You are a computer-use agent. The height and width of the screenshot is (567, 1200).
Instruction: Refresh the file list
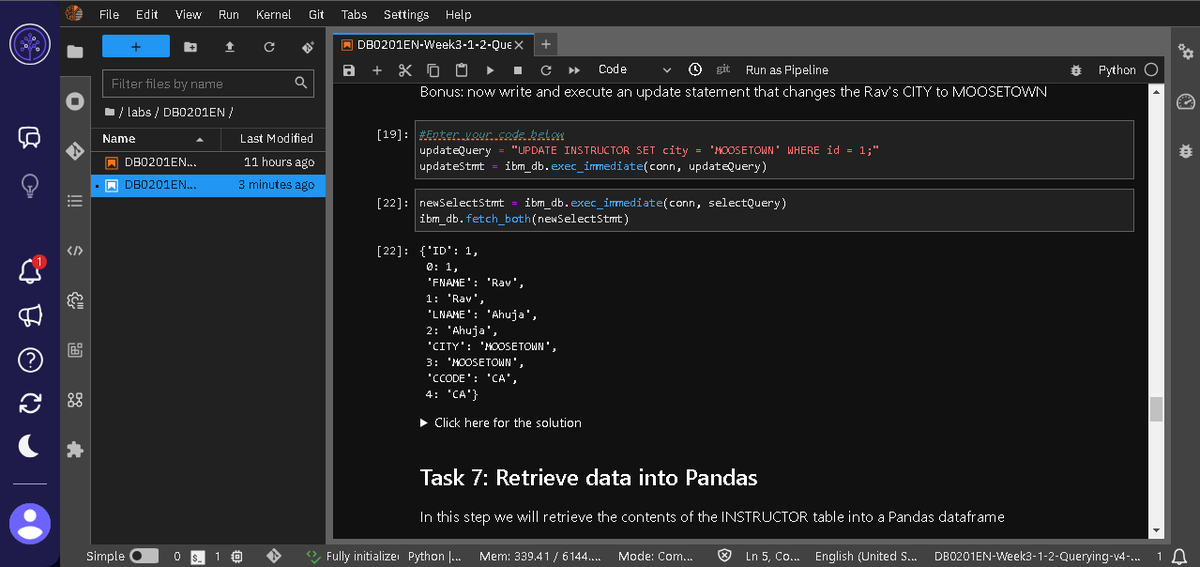pos(268,47)
